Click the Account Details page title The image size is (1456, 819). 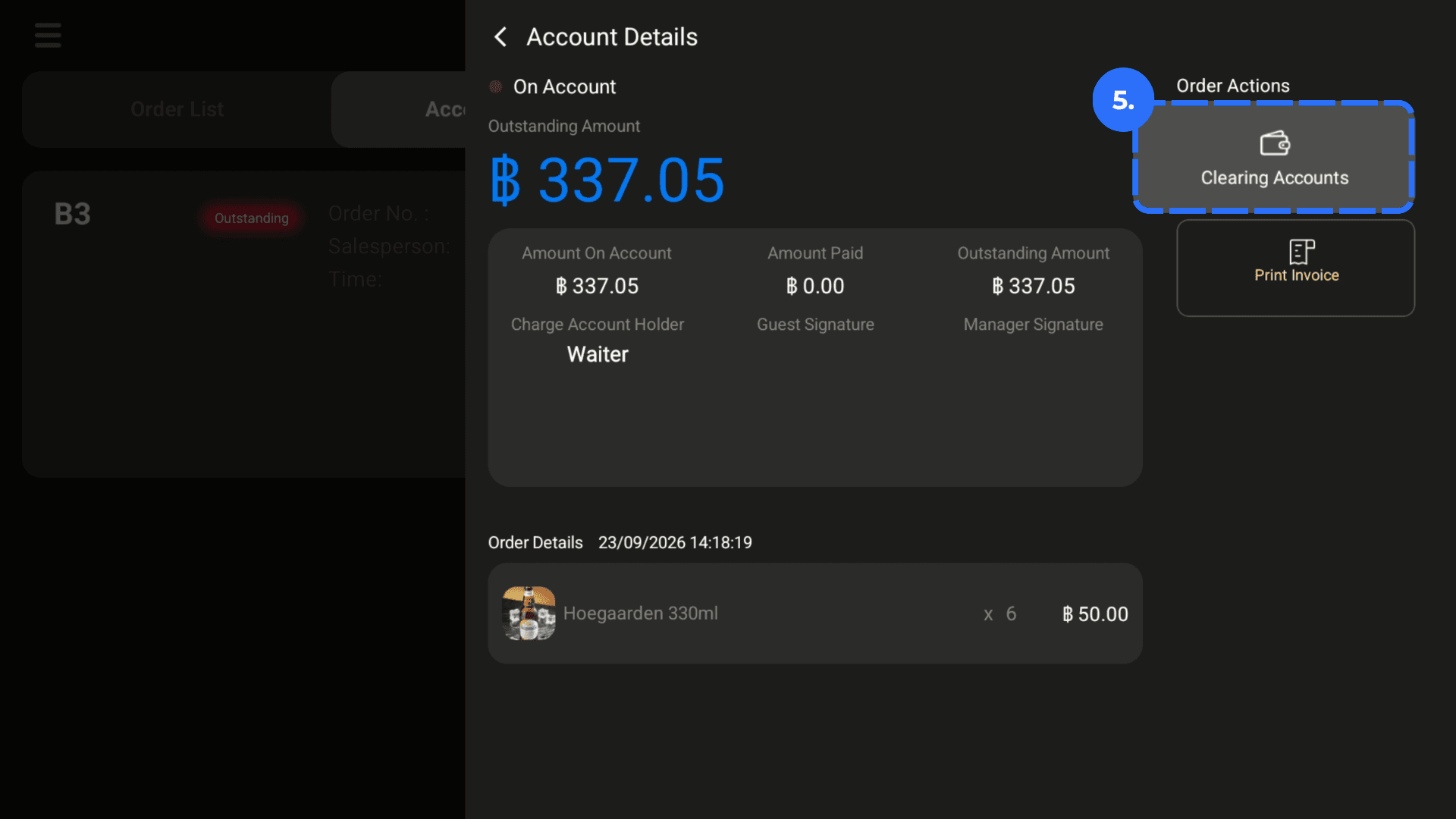tap(612, 36)
